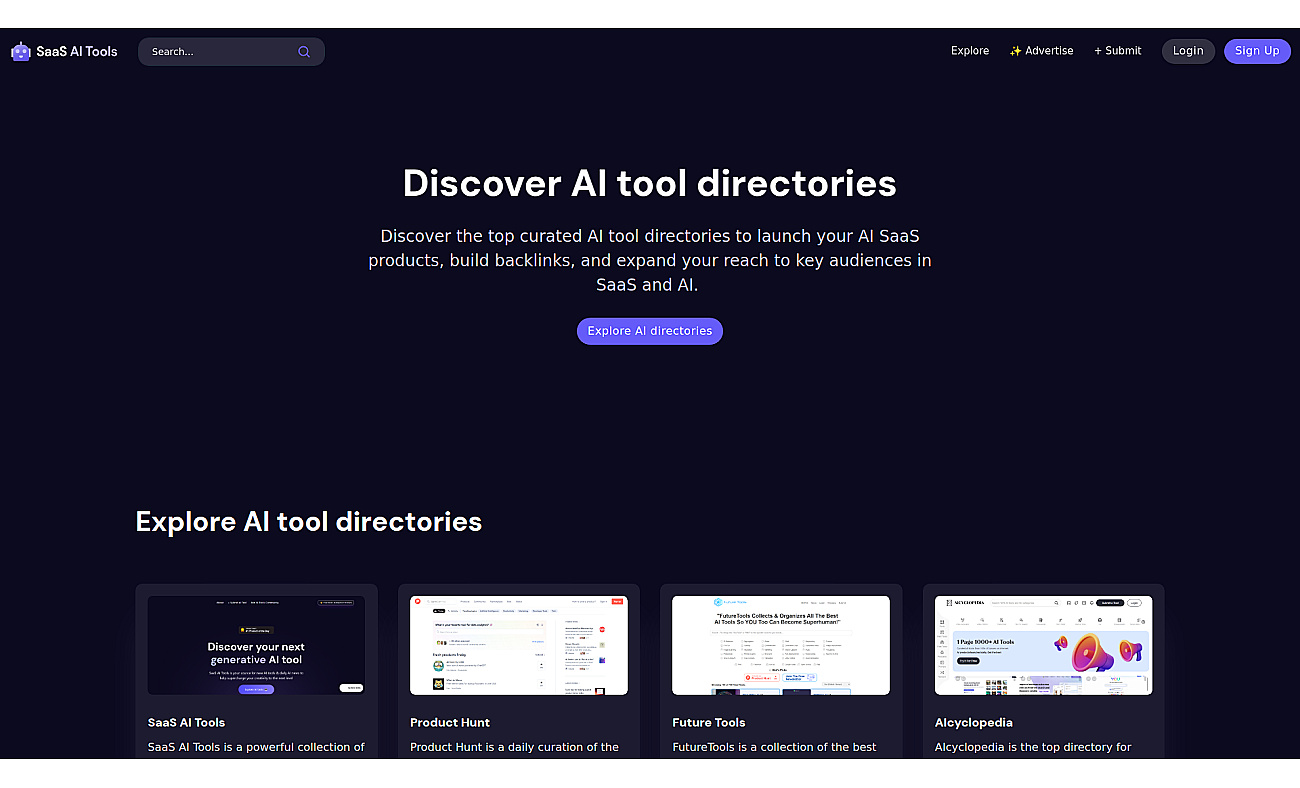
Task: Open the Future Tools card thumbnail
Action: (x=781, y=645)
